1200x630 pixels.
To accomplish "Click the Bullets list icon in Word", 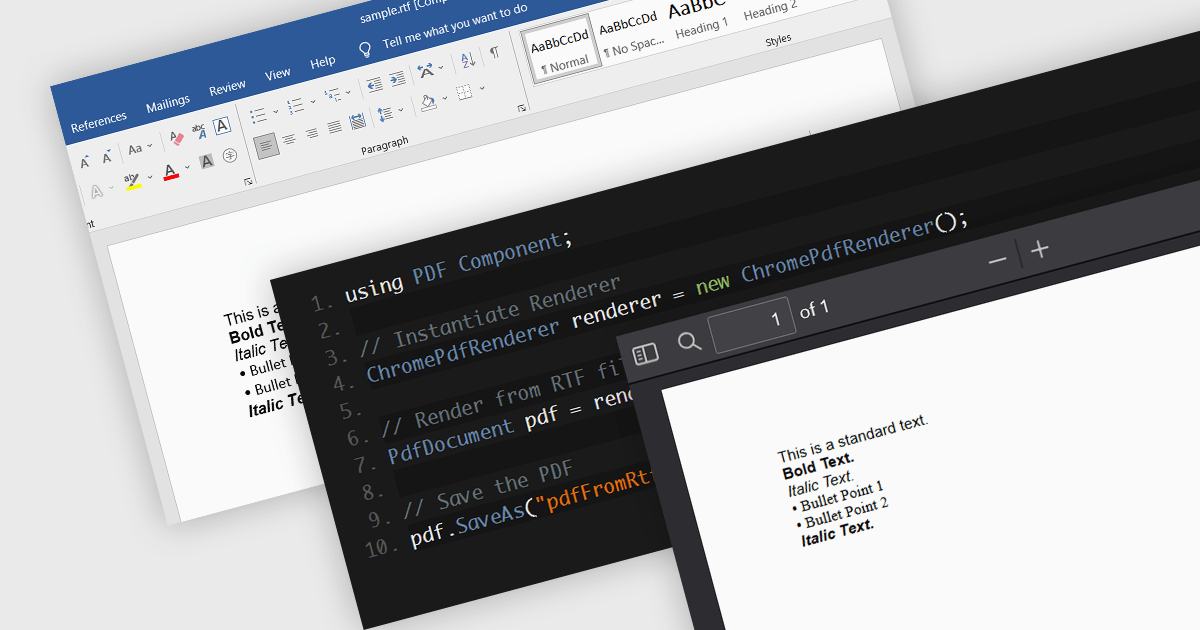I will tap(258, 114).
